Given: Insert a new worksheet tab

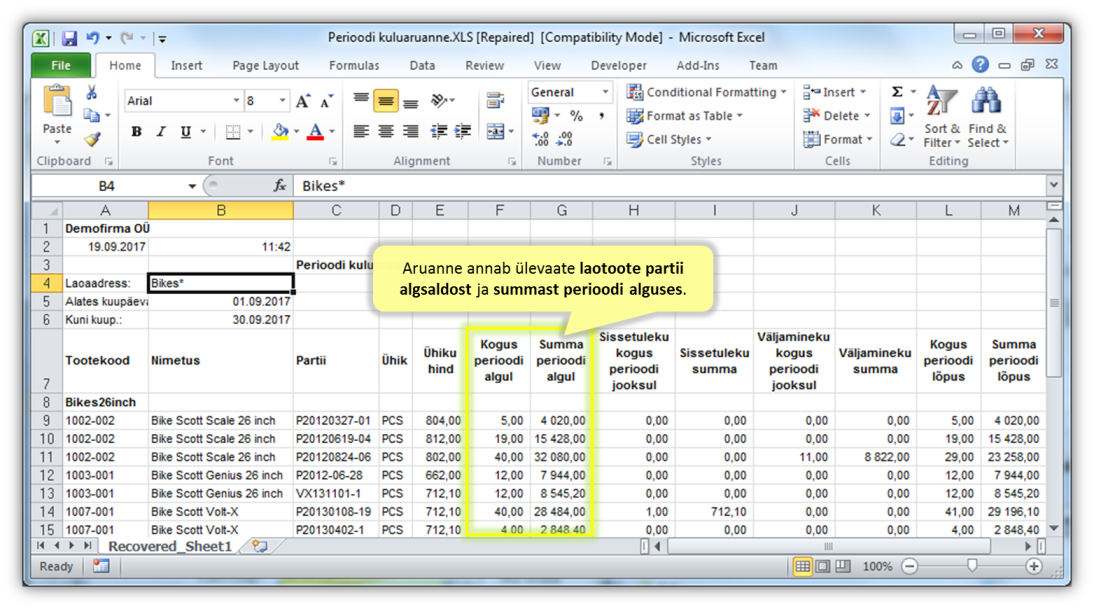Looking at the screenshot, I should [260, 546].
